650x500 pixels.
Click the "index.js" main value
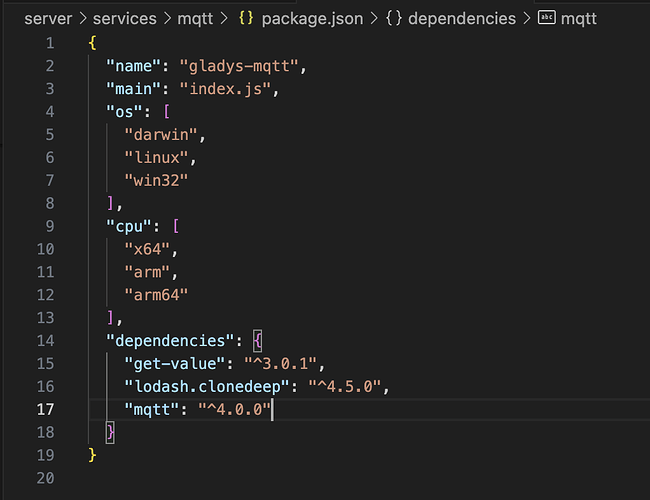[225, 91]
